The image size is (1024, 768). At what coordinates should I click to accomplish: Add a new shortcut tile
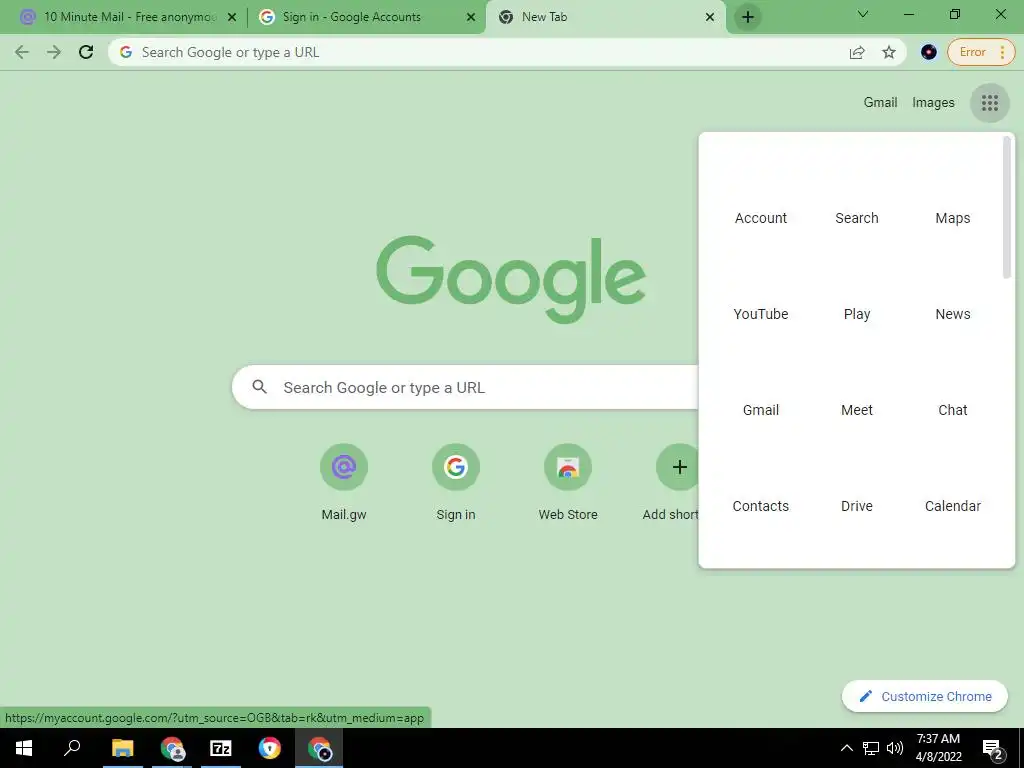click(677, 482)
